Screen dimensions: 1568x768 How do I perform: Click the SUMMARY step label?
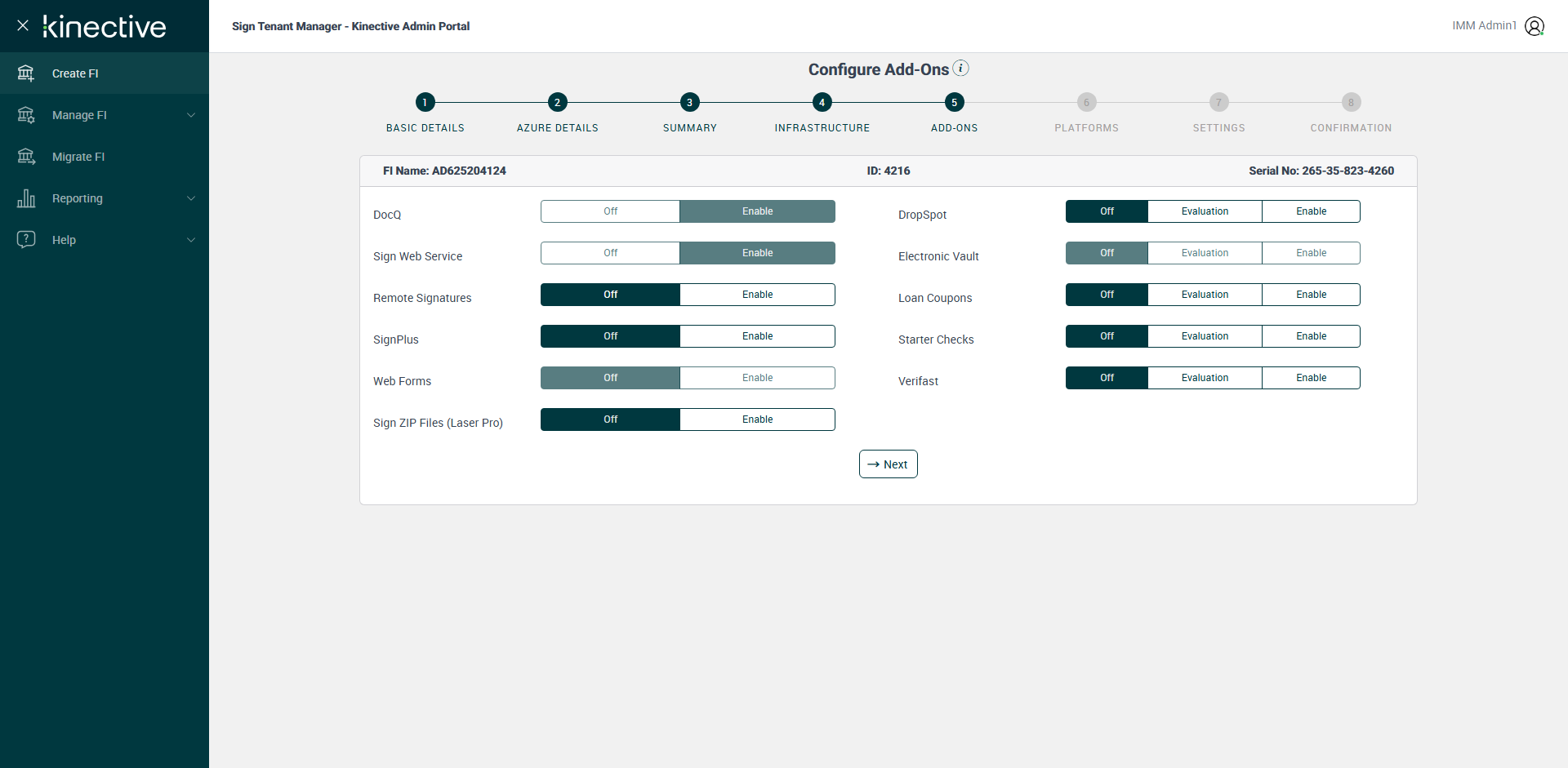pyautogui.click(x=690, y=128)
